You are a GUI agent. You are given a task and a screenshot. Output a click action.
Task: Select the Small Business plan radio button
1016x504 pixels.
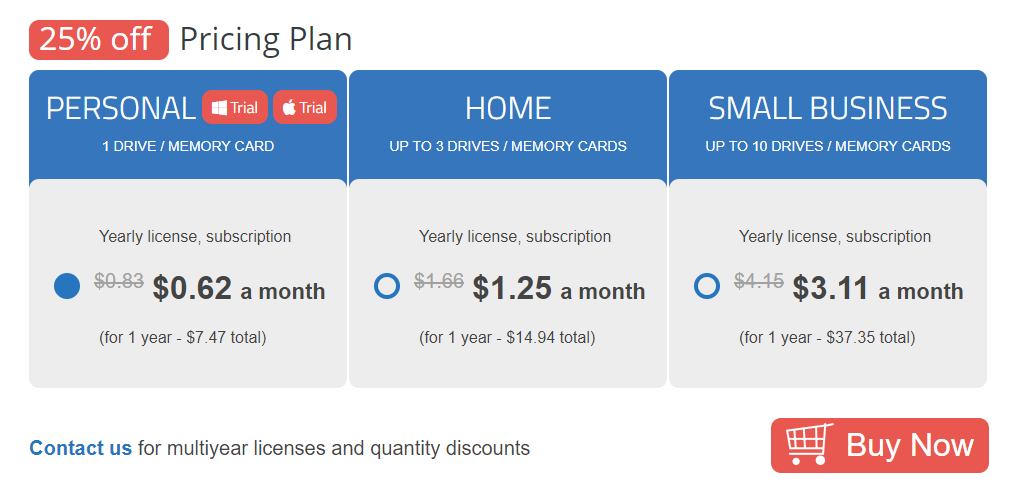pos(707,286)
